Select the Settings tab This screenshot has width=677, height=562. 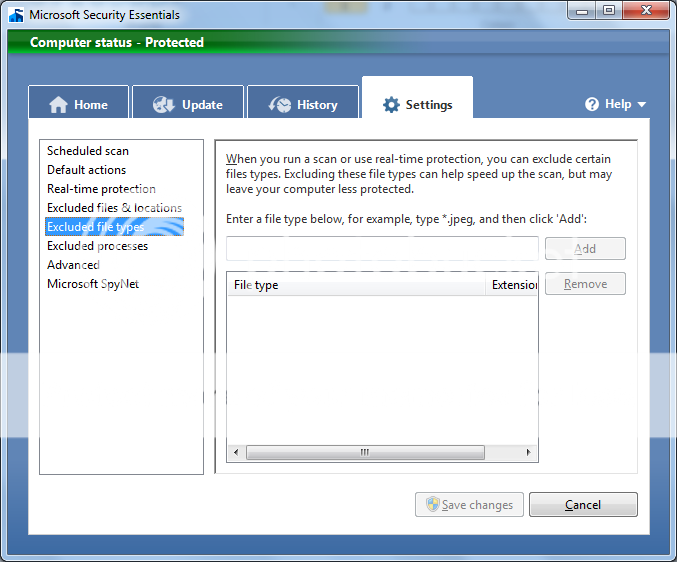click(x=417, y=98)
